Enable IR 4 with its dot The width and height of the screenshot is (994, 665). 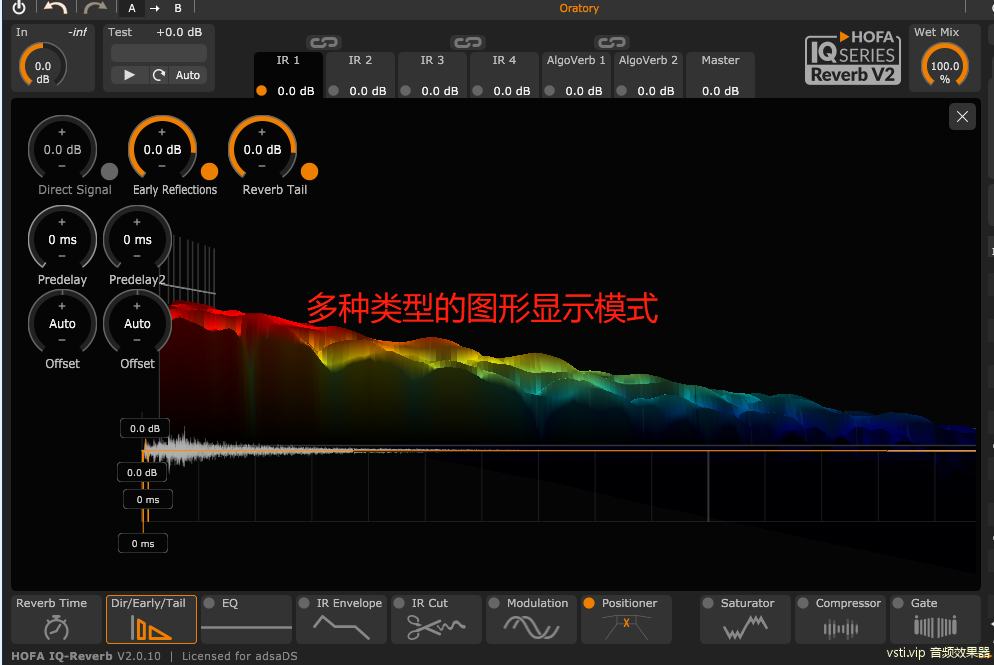click(478, 91)
